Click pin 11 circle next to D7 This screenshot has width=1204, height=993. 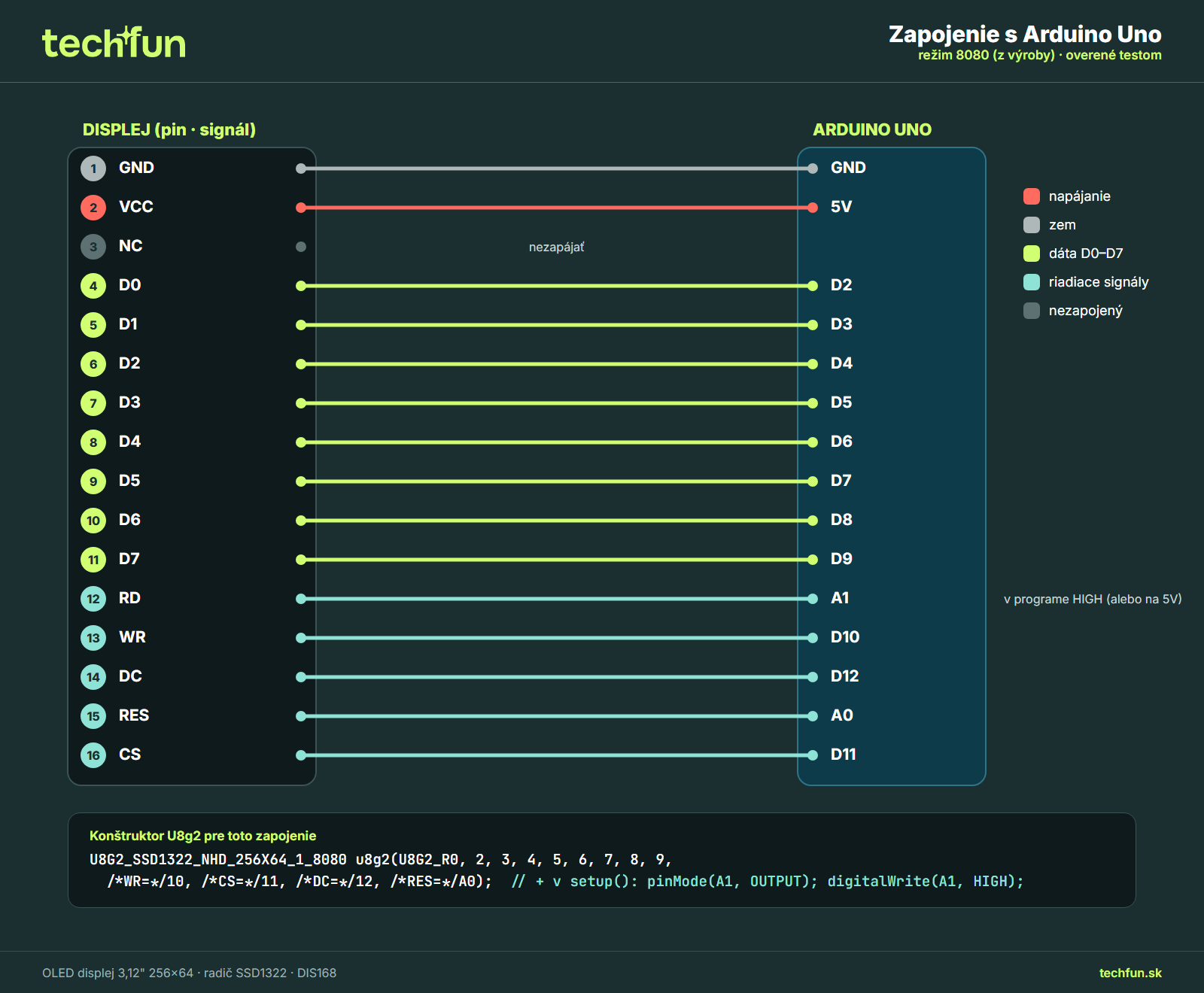coord(93,560)
